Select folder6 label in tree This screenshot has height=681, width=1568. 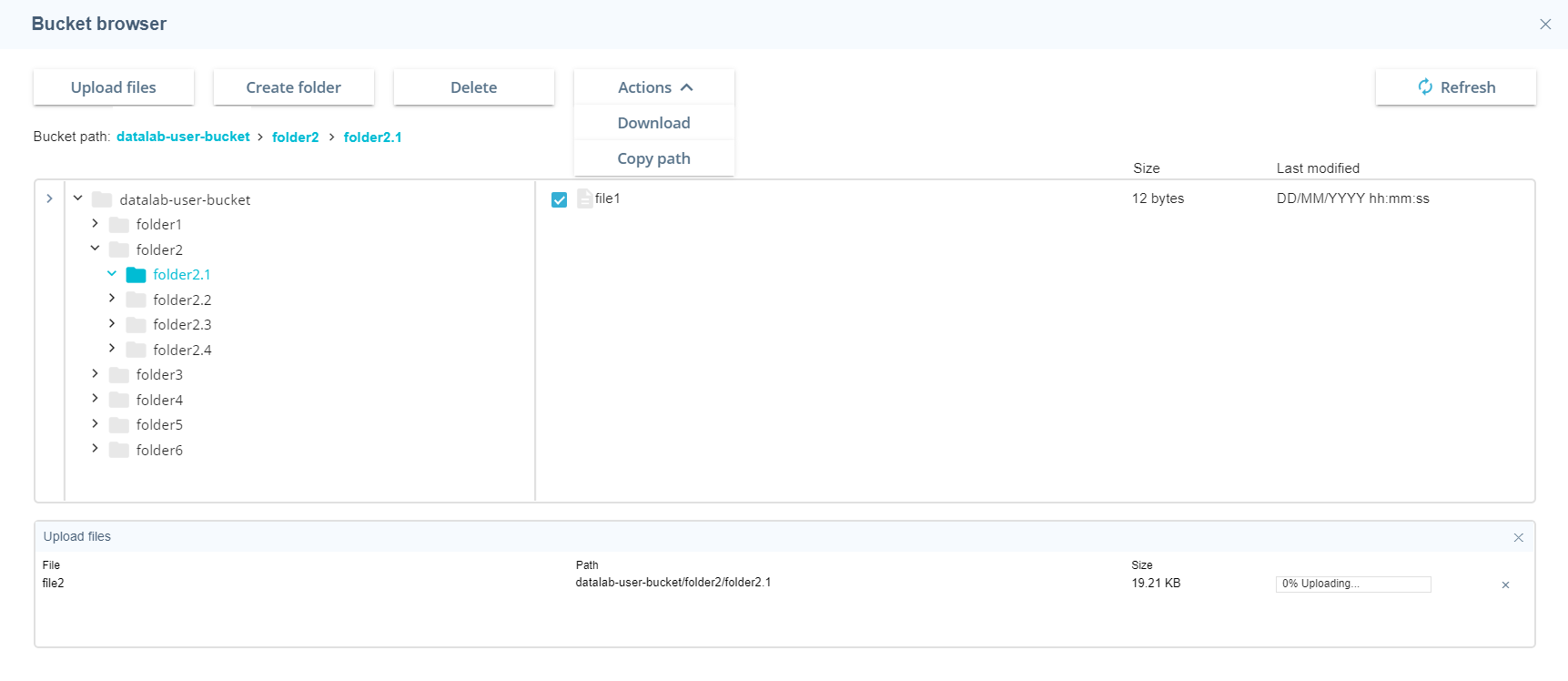(159, 450)
